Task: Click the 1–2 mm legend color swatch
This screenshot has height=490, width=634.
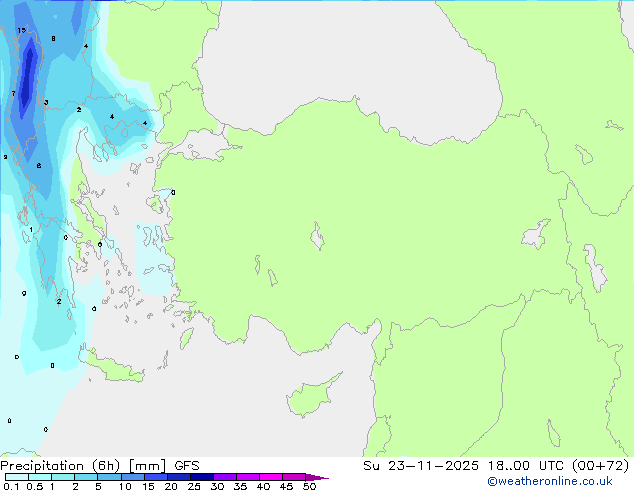Action: click(x=63, y=477)
